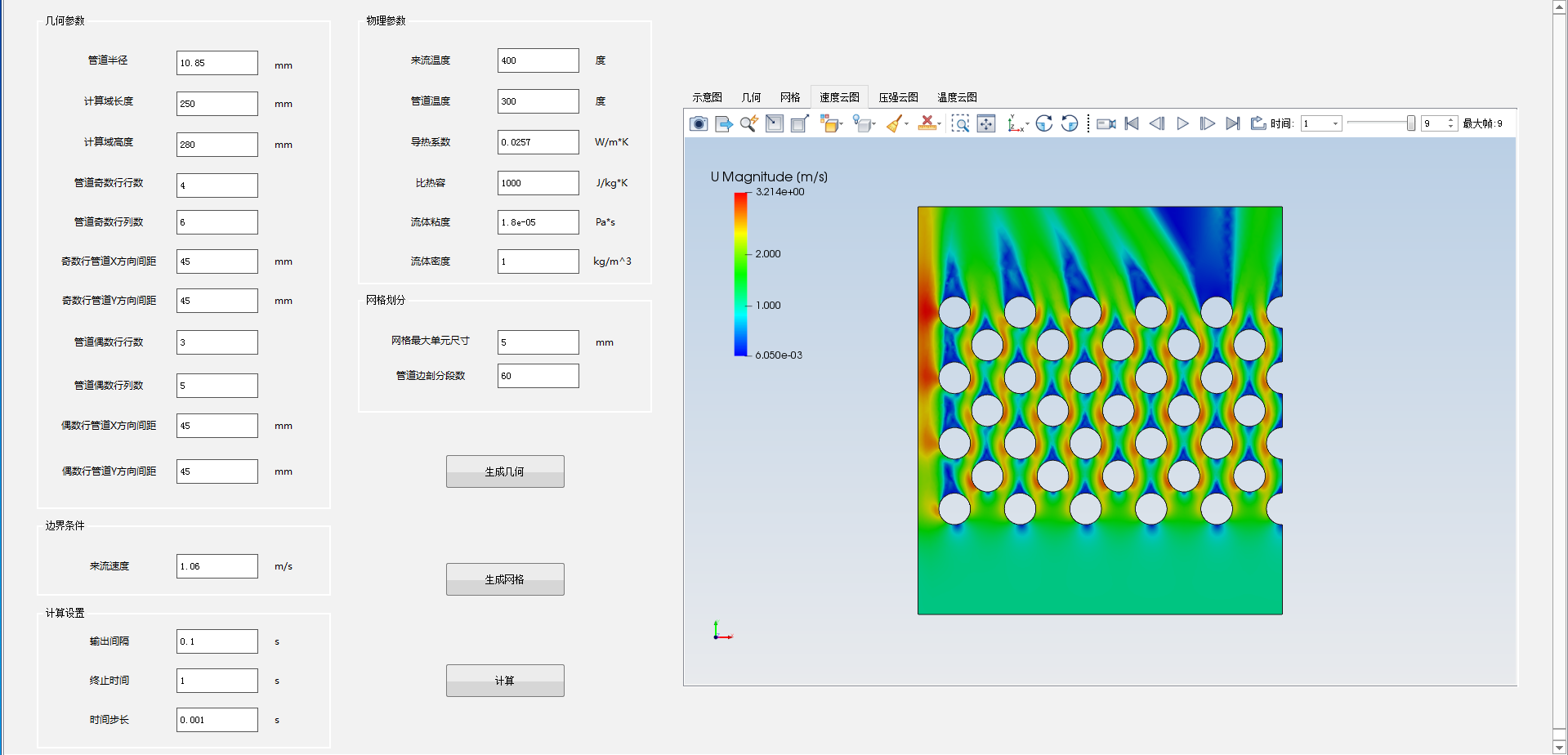The width and height of the screenshot is (1568, 755).
Task: Jump to first animation frame
Action: (x=1132, y=123)
